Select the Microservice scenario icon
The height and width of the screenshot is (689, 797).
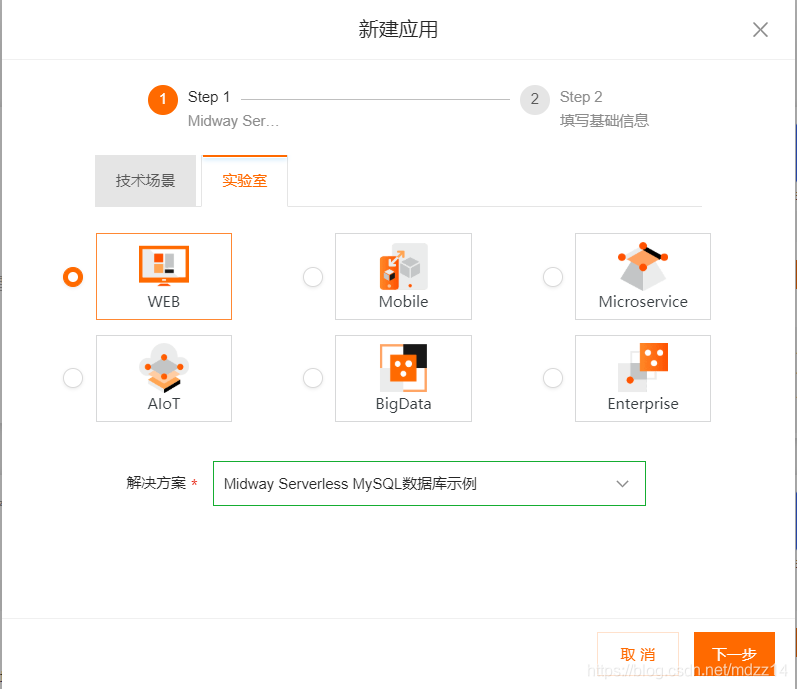click(643, 266)
